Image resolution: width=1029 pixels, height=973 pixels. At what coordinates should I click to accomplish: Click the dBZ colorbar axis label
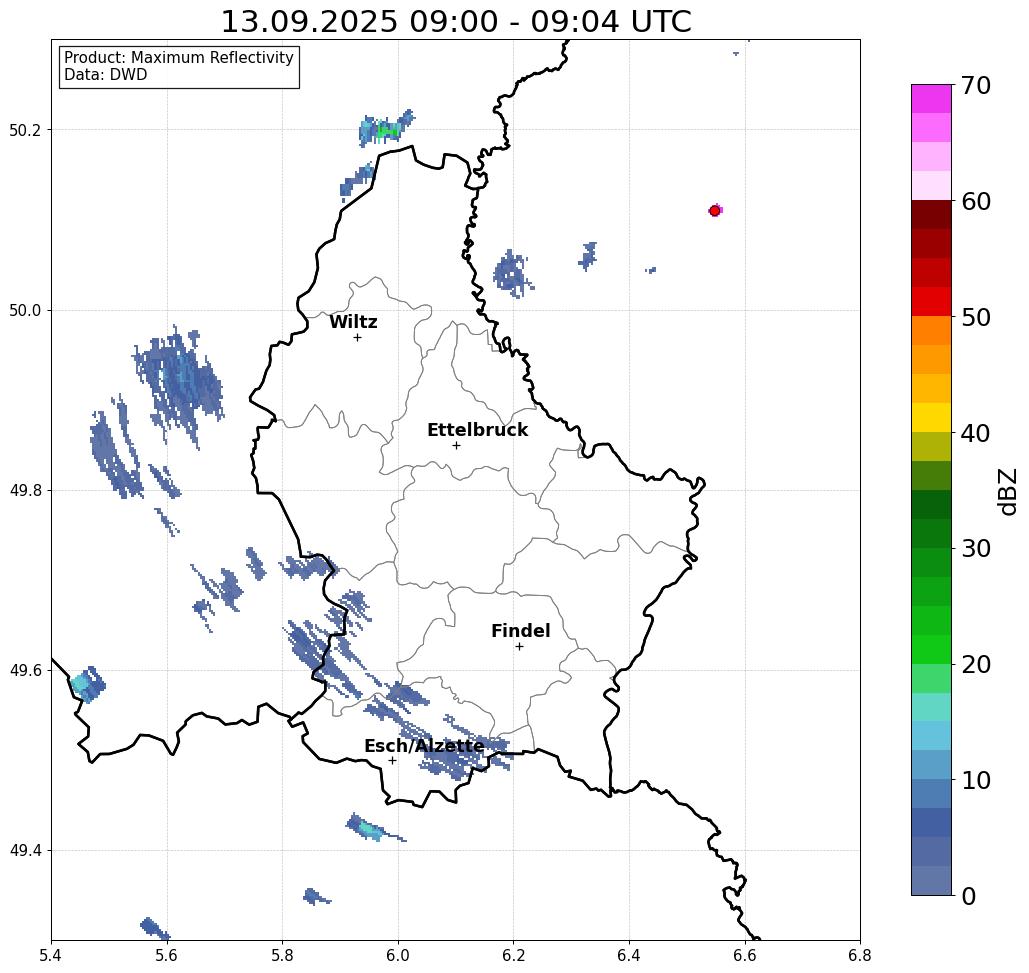click(x=1007, y=491)
